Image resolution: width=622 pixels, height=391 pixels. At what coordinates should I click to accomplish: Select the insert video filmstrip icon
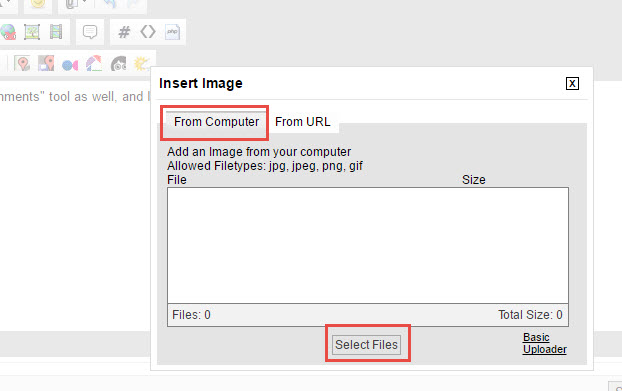pyautogui.click(x=56, y=32)
